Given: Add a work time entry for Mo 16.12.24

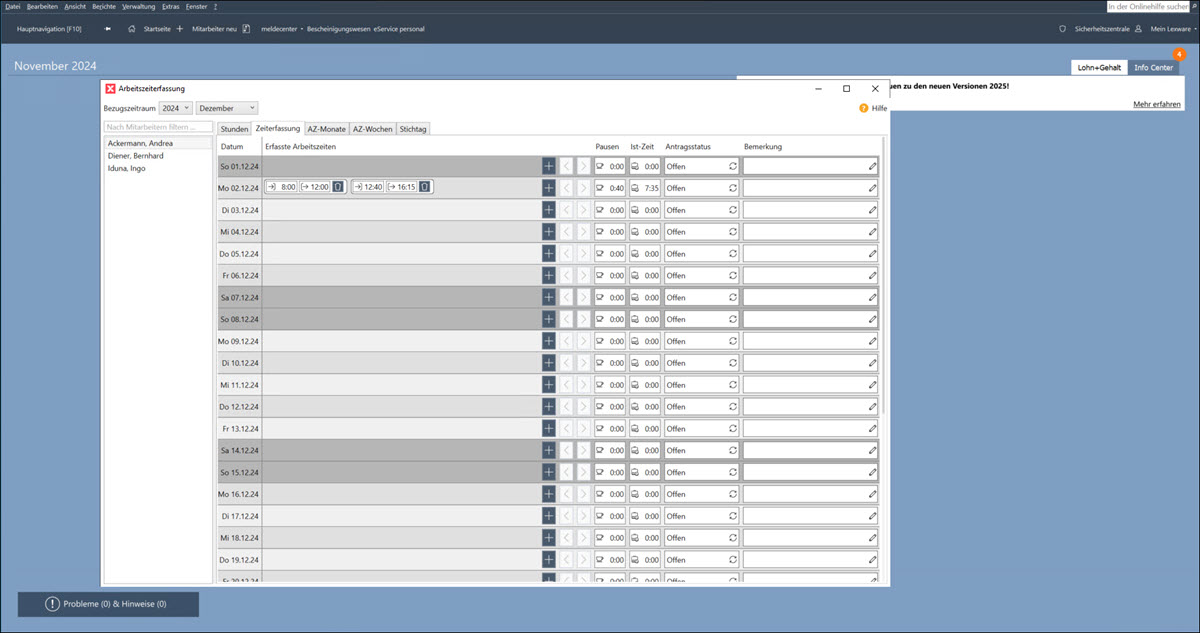Looking at the screenshot, I should click(548, 494).
